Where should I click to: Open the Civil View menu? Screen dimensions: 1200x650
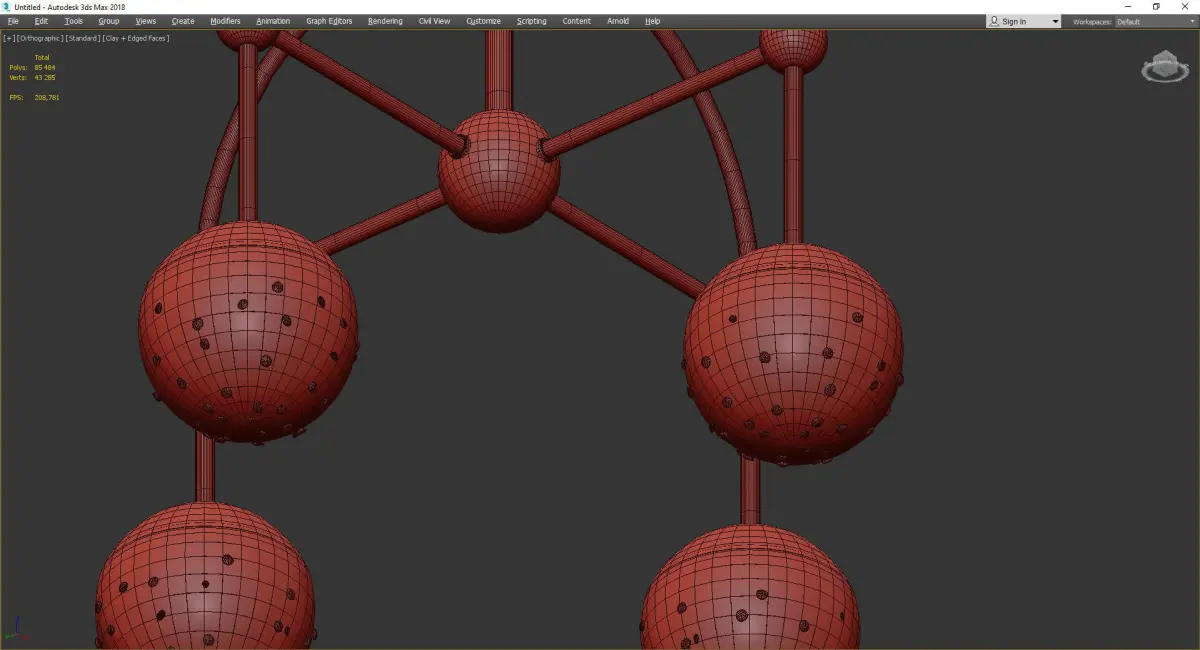coord(434,21)
